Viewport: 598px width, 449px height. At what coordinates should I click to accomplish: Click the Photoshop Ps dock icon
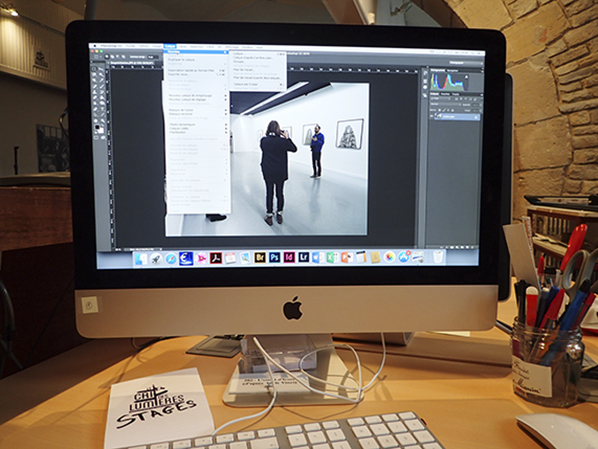(274, 257)
